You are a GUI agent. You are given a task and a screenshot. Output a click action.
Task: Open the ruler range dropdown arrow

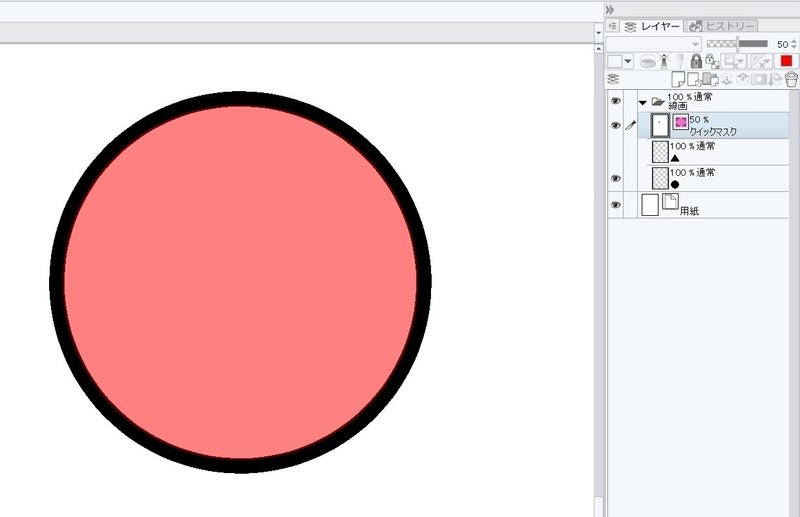[768, 62]
